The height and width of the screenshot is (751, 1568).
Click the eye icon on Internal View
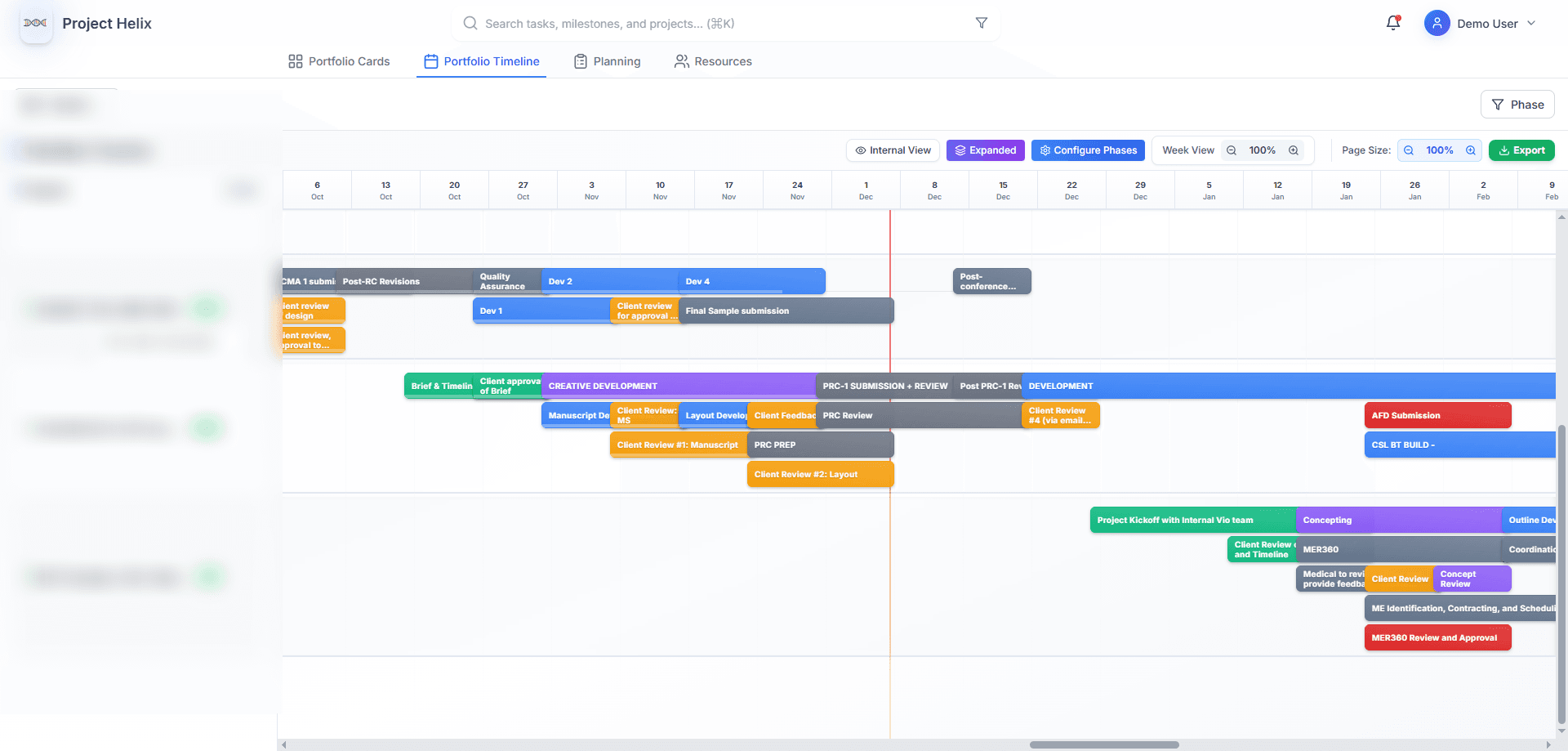860,150
